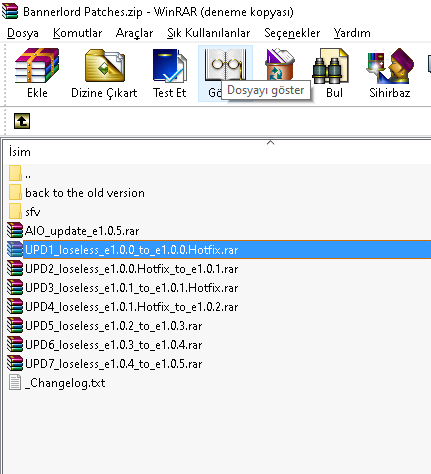Click the Dizine Çıkart extract icon
This screenshot has width=431, height=474.
click(104, 66)
